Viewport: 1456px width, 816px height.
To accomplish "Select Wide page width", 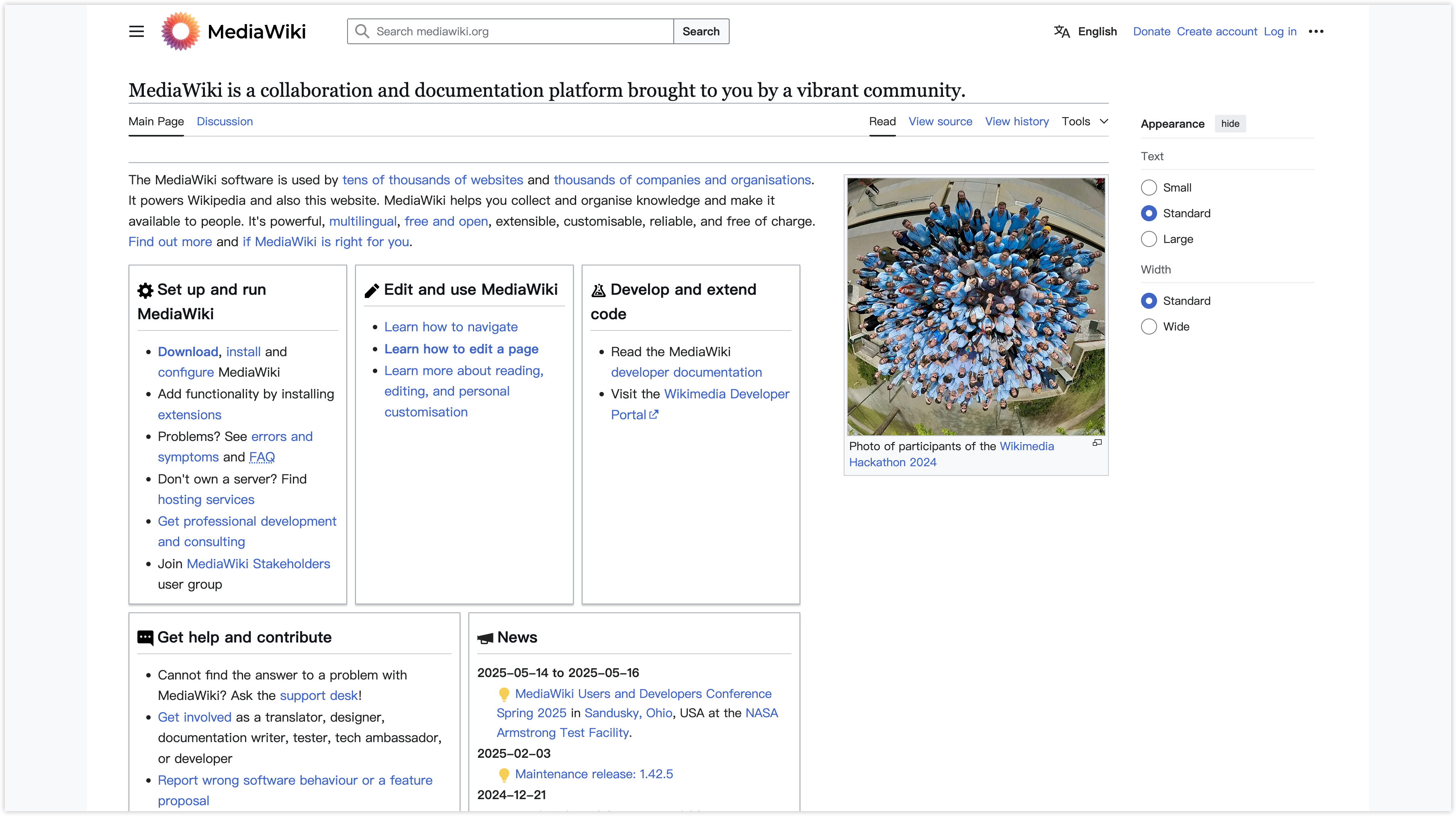I will tap(1149, 326).
